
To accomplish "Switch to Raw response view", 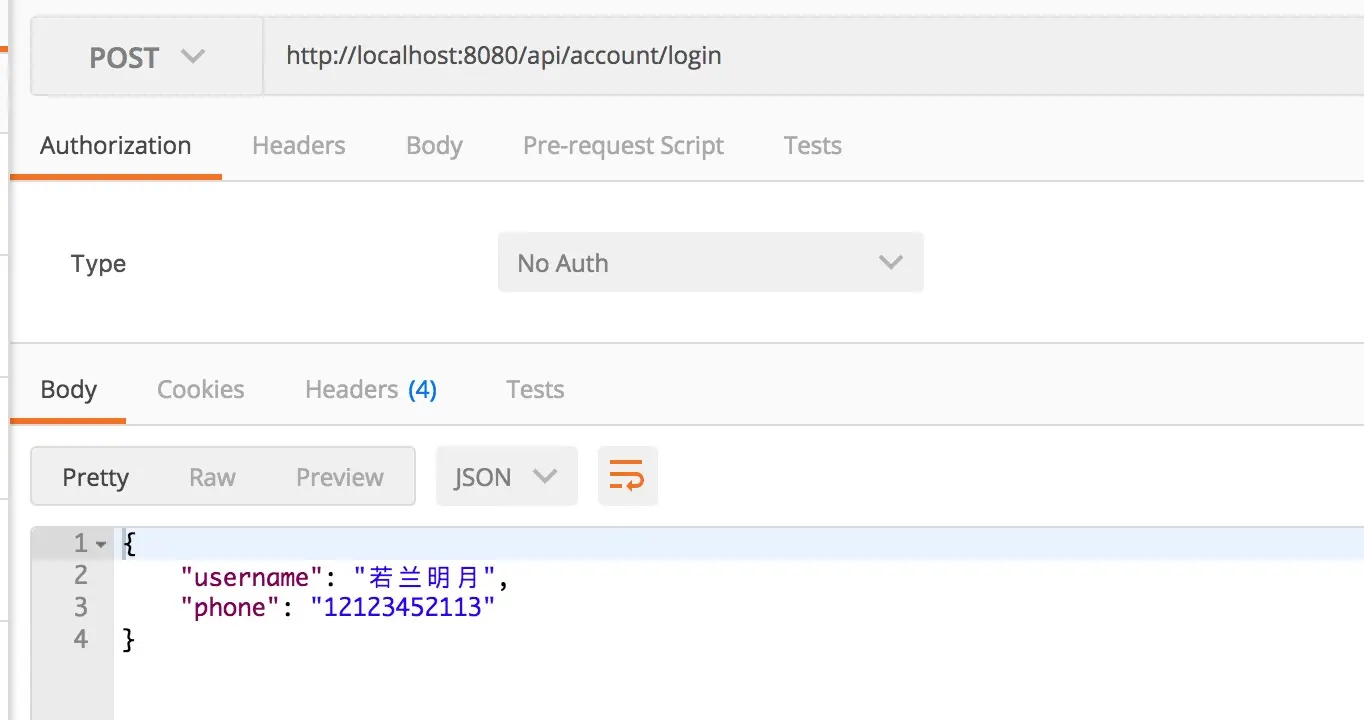I will [x=212, y=477].
